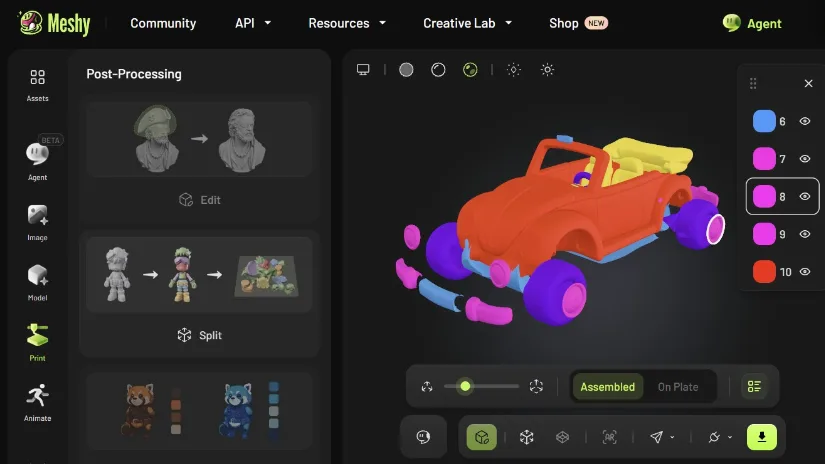Open Assets in the sidebar
The width and height of the screenshot is (825, 464).
point(37,85)
